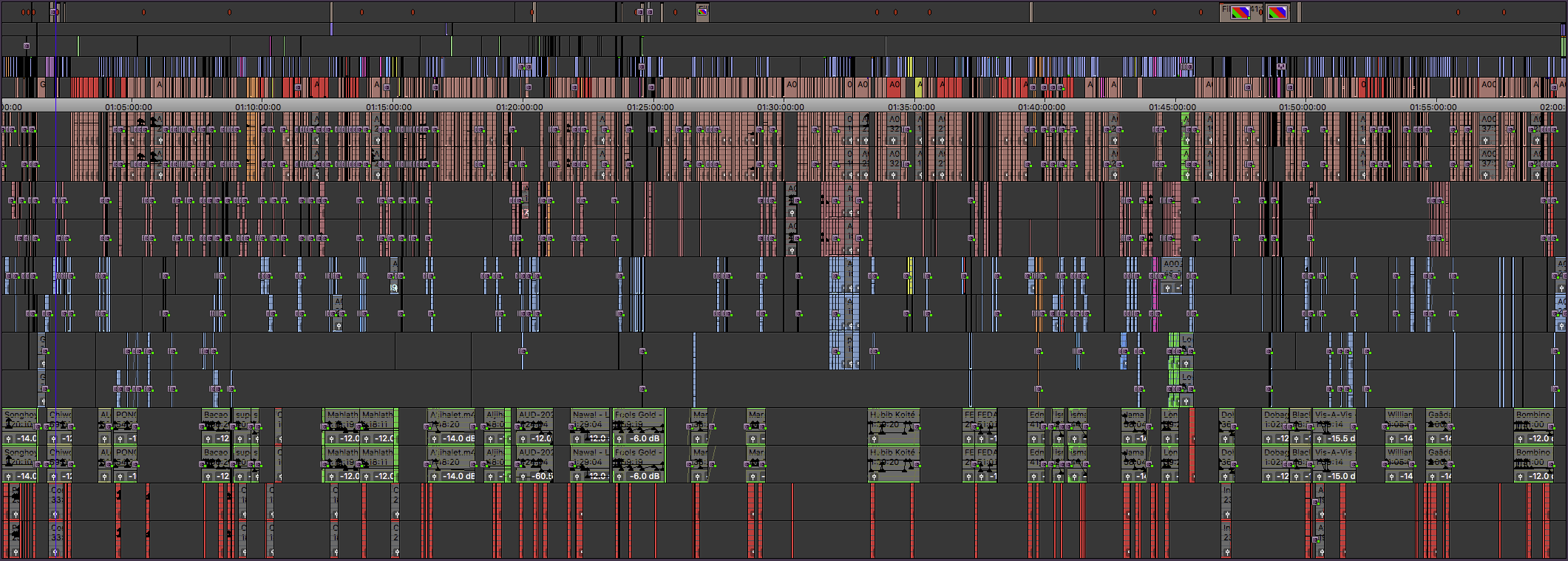
Task: Jump to 01:15:00:00 on the timecode ruler
Action: pos(389,106)
